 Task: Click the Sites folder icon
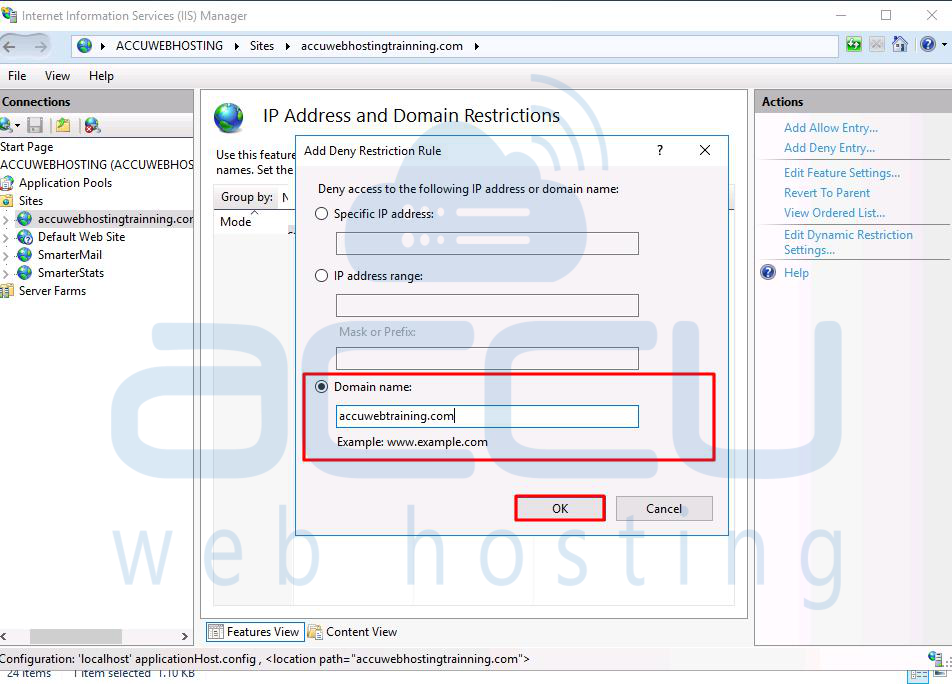pyautogui.click(x=7, y=201)
